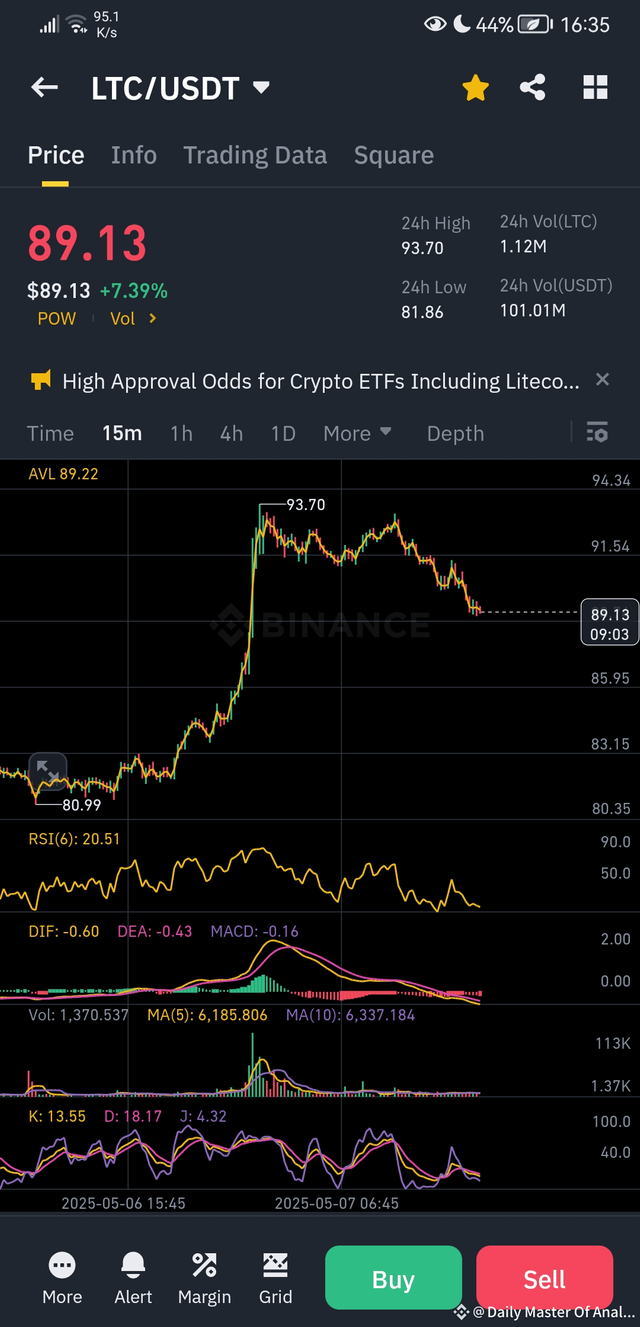Tap the AVL 89.22 indicator label
640x1327 pixels.
tap(62, 473)
